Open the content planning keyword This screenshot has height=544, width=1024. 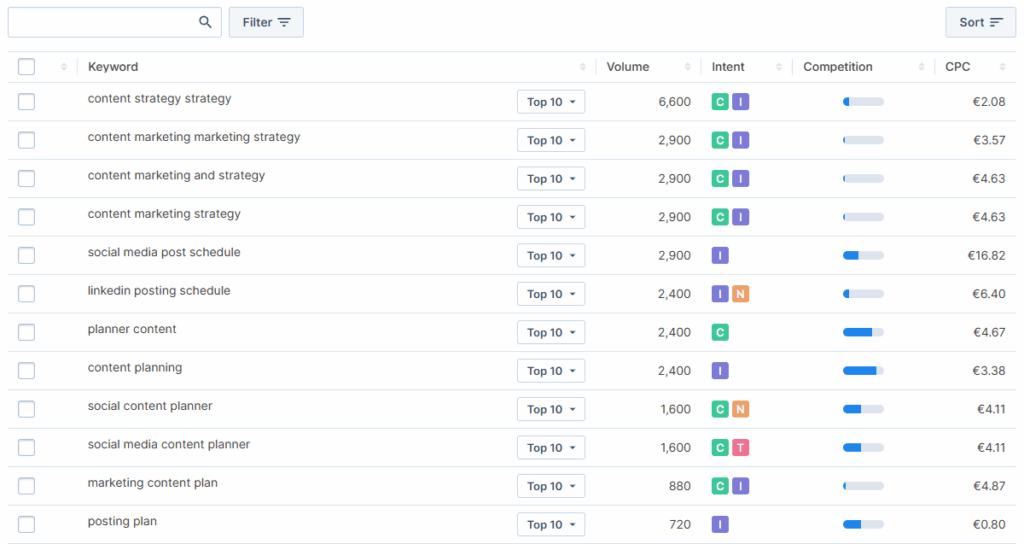[135, 368]
